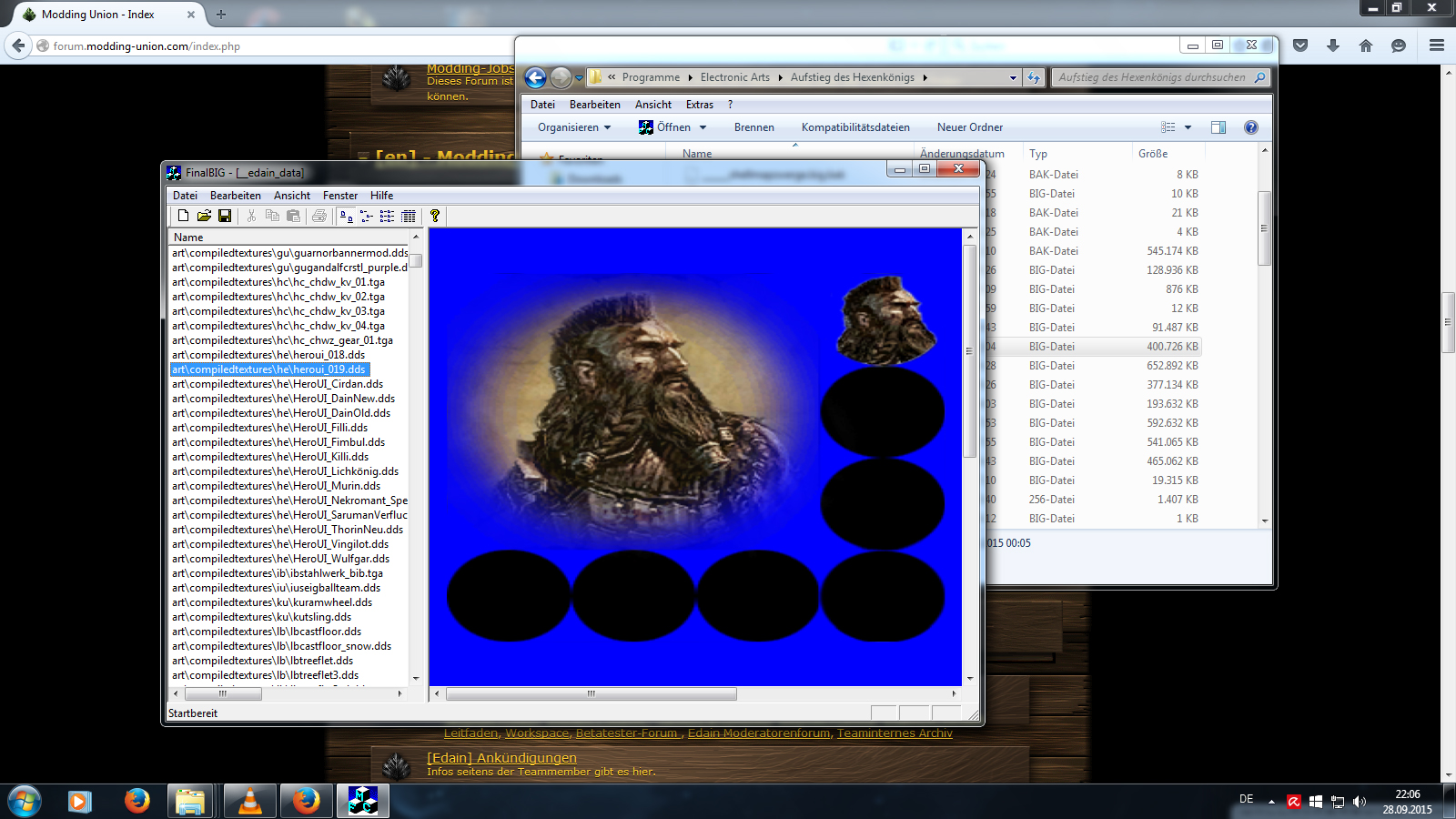
Task: Select HeroUI_ThorinNeu.dds entry
Action: 289,530
